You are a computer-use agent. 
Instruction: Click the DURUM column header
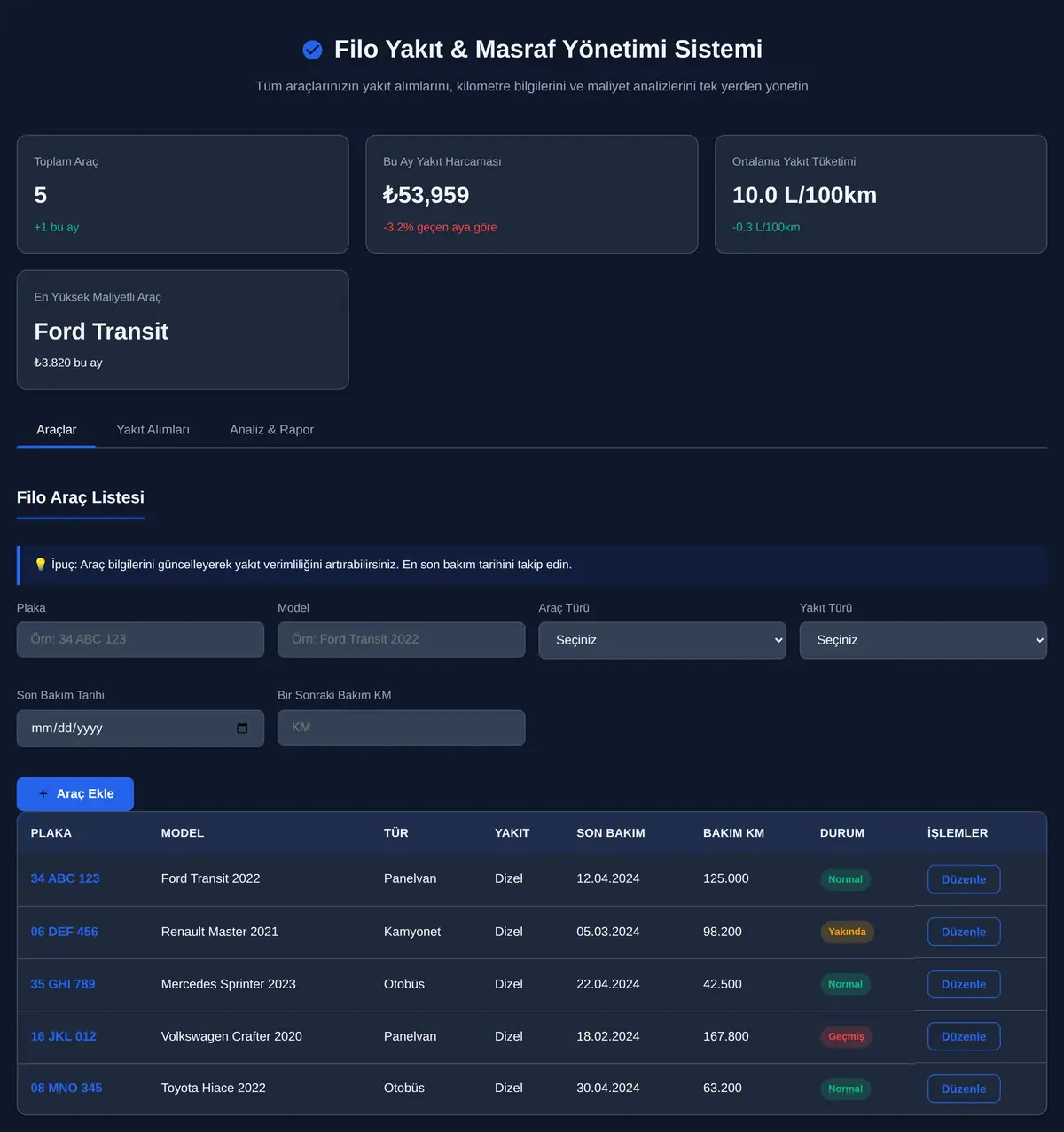842,833
